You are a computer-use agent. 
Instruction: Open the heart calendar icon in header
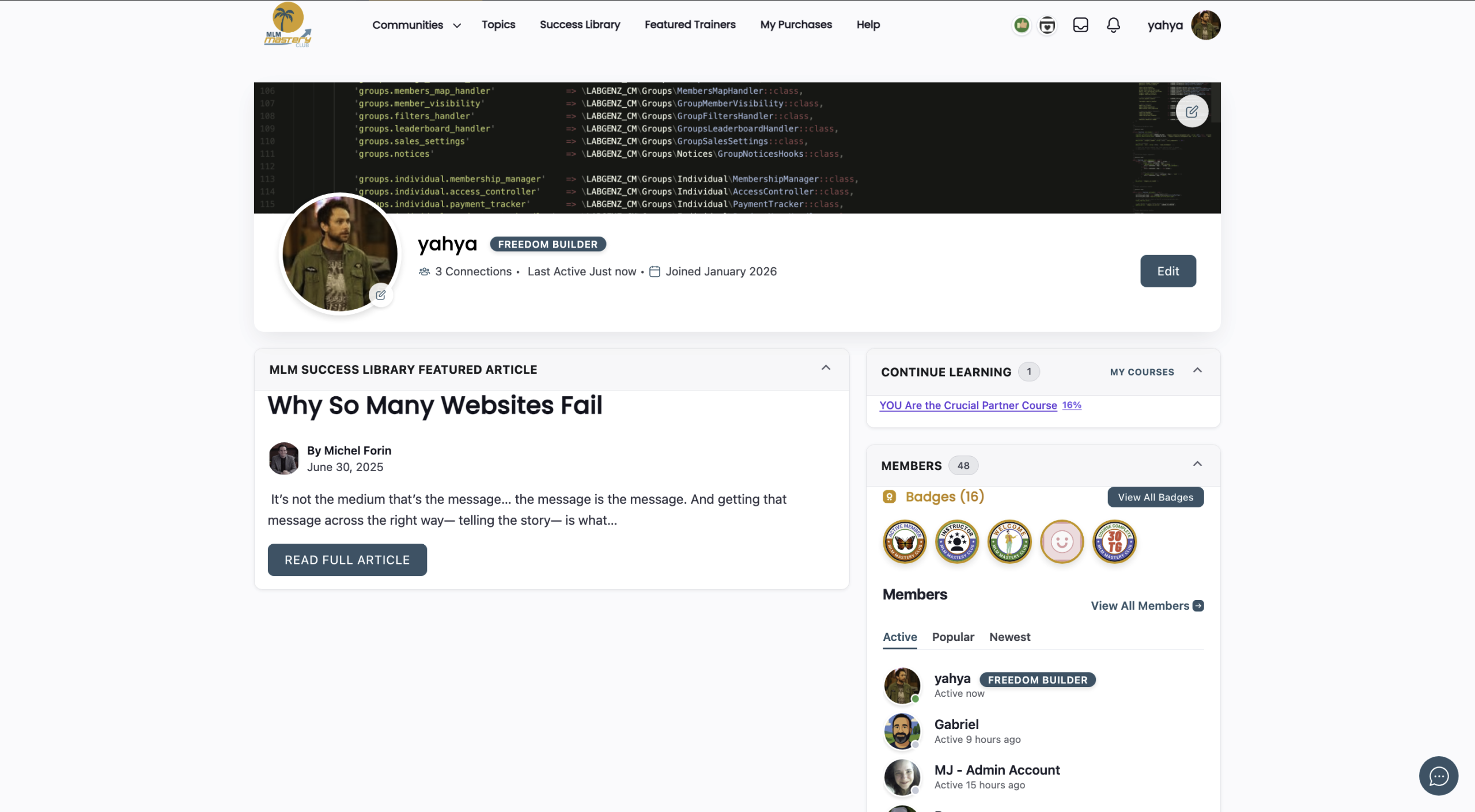[1047, 25]
